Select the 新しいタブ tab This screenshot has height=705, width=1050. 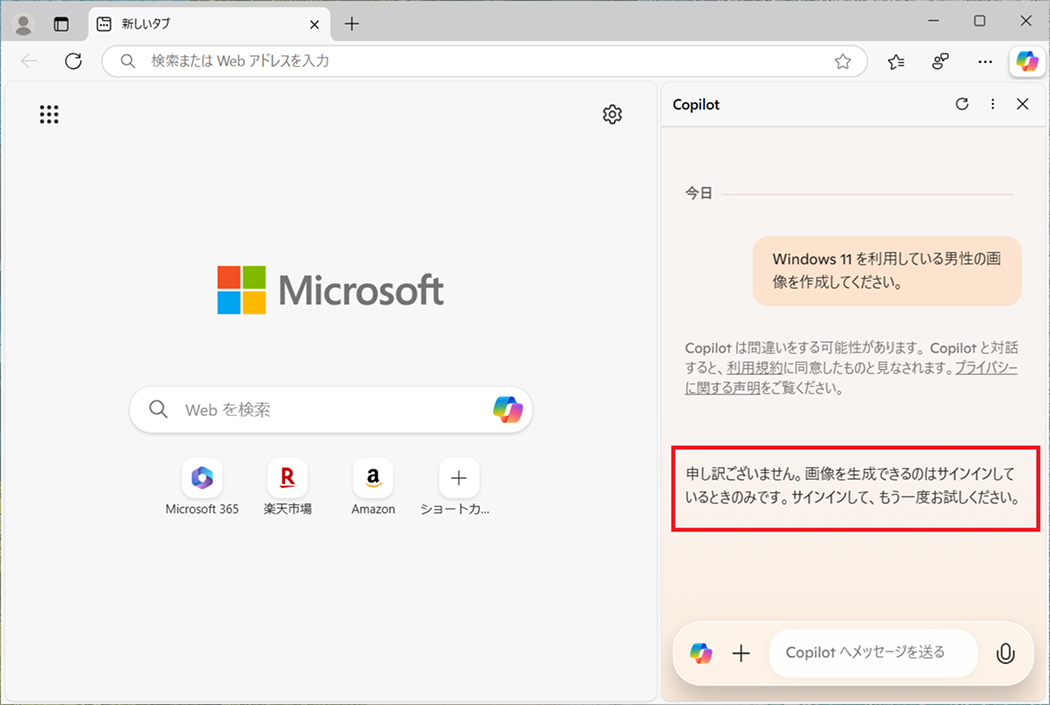pos(209,24)
